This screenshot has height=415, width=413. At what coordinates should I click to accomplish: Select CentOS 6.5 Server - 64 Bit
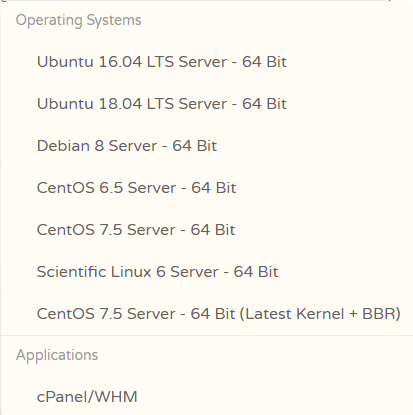click(x=207, y=188)
